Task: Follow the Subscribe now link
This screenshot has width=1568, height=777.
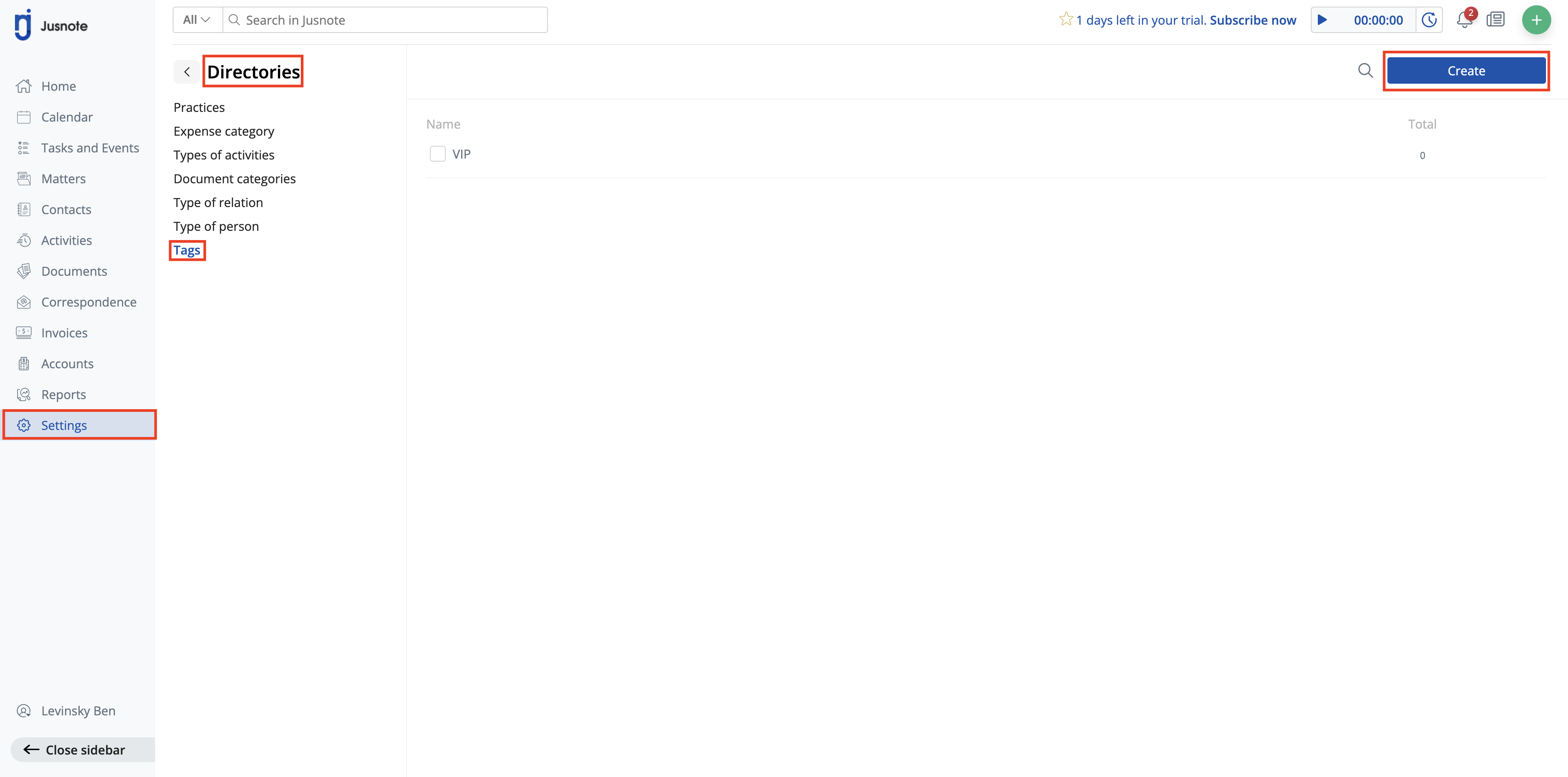Action: pyautogui.click(x=1253, y=20)
